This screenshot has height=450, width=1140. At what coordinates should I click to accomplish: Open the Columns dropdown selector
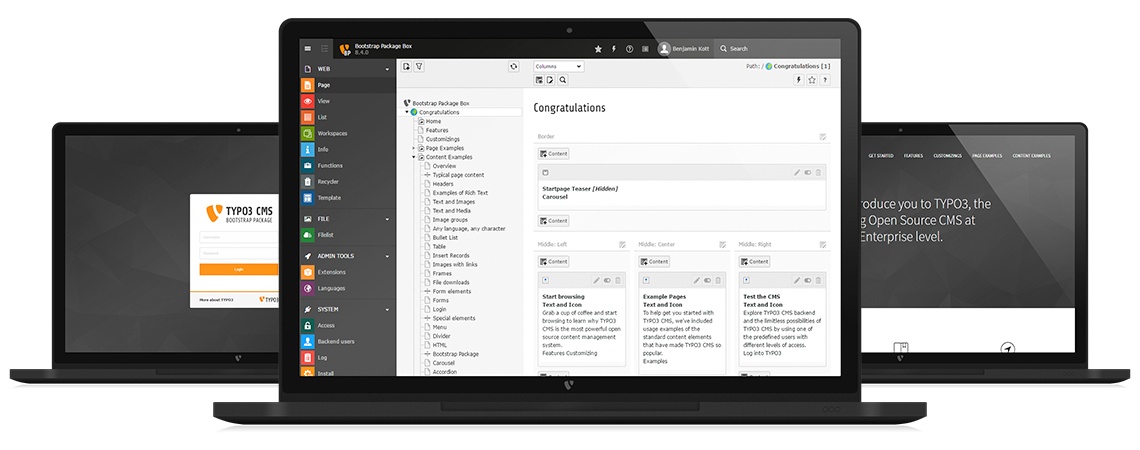(557, 67)
